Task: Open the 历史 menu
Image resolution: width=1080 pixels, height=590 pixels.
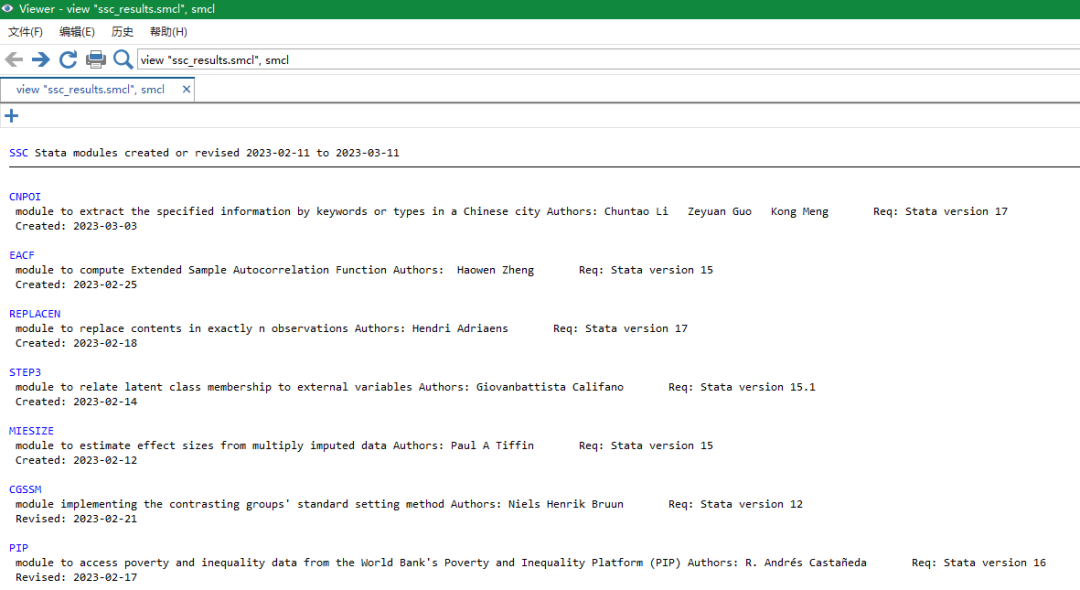Action: (x=122, y=32)
